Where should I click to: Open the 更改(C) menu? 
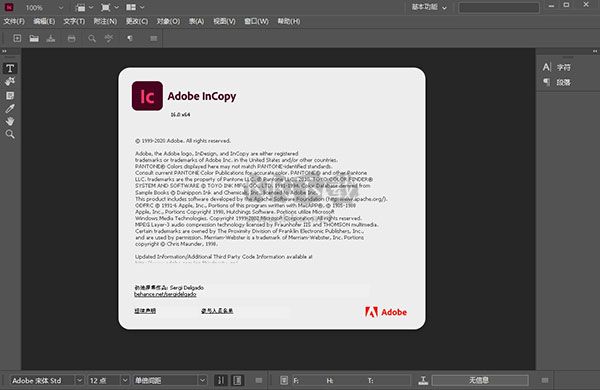point(137,21)
